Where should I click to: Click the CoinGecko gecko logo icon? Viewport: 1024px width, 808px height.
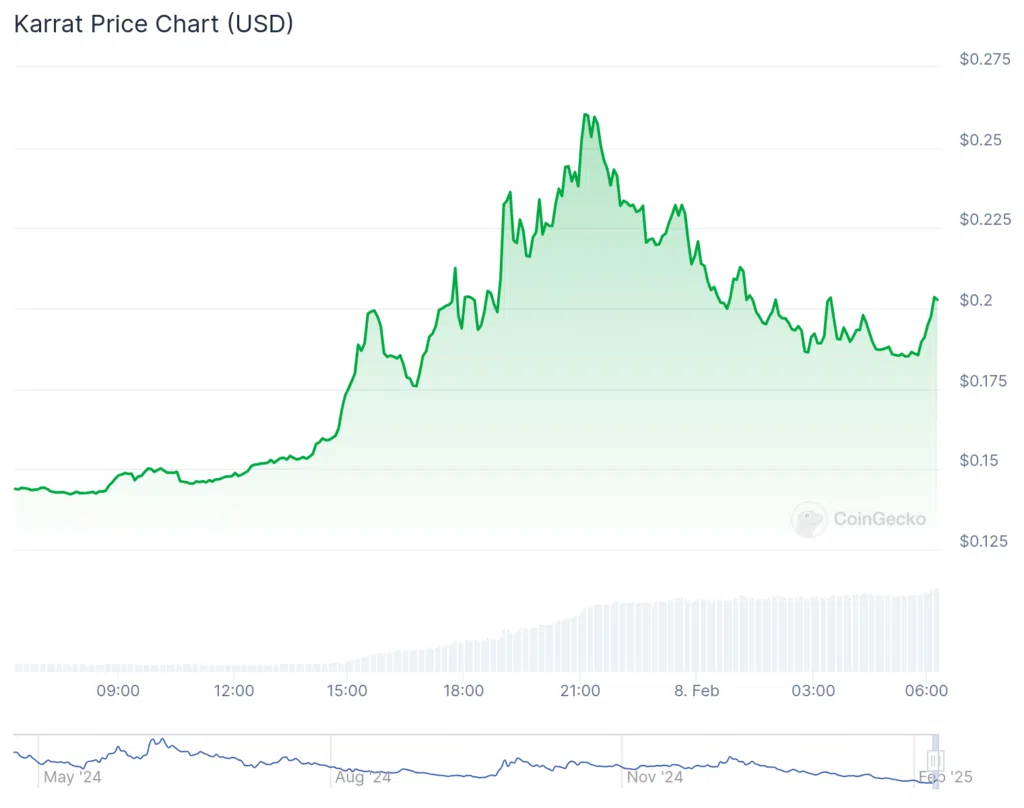[809, 519]
